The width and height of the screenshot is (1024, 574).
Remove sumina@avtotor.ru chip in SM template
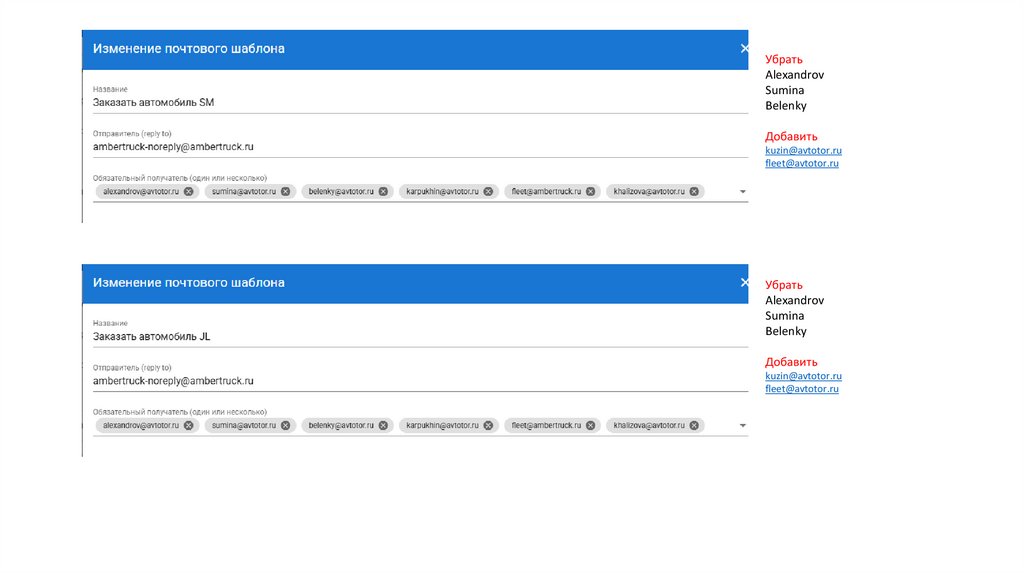[x=285, y=191]
